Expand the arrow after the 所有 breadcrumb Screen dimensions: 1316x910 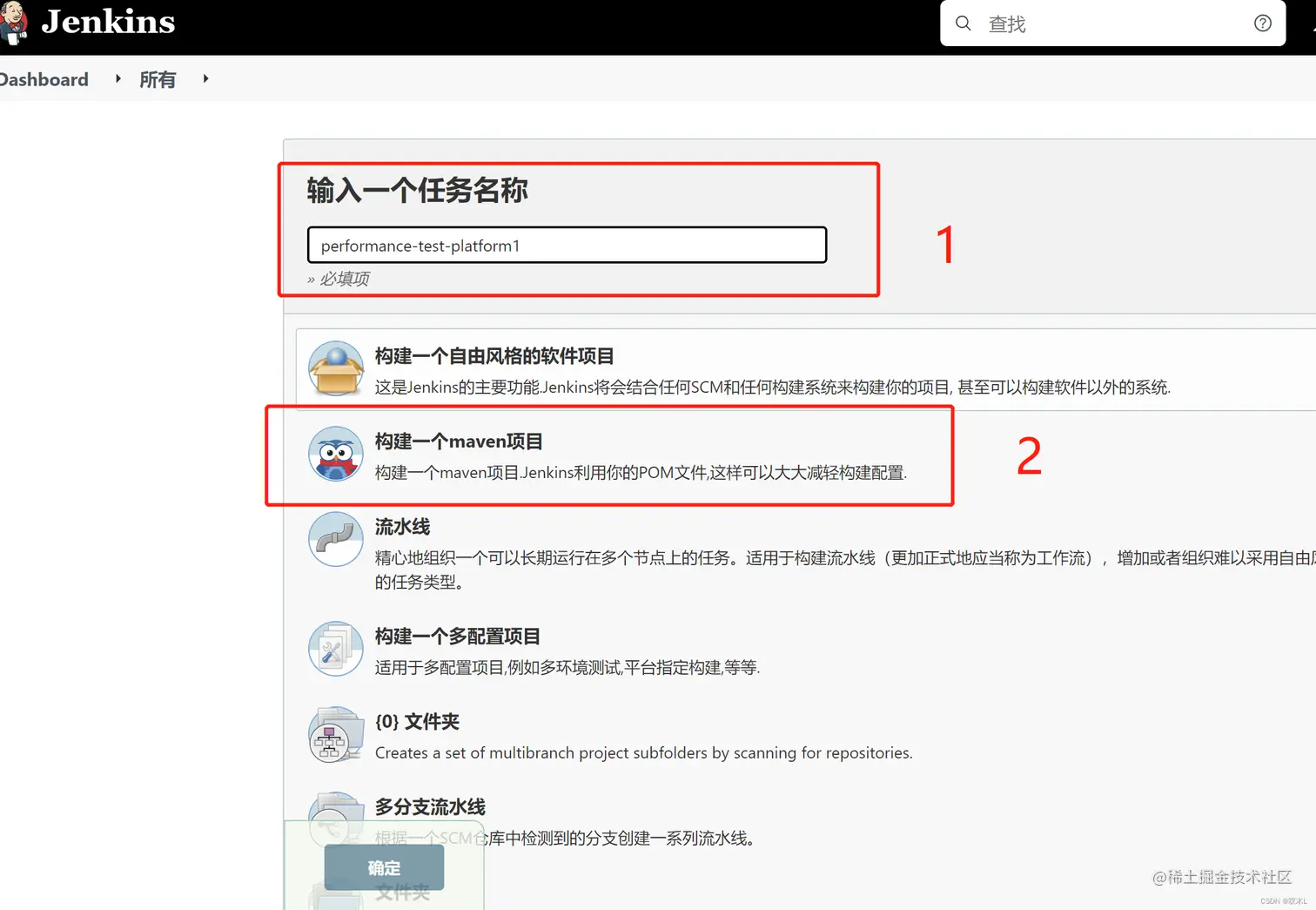(205, 79)
